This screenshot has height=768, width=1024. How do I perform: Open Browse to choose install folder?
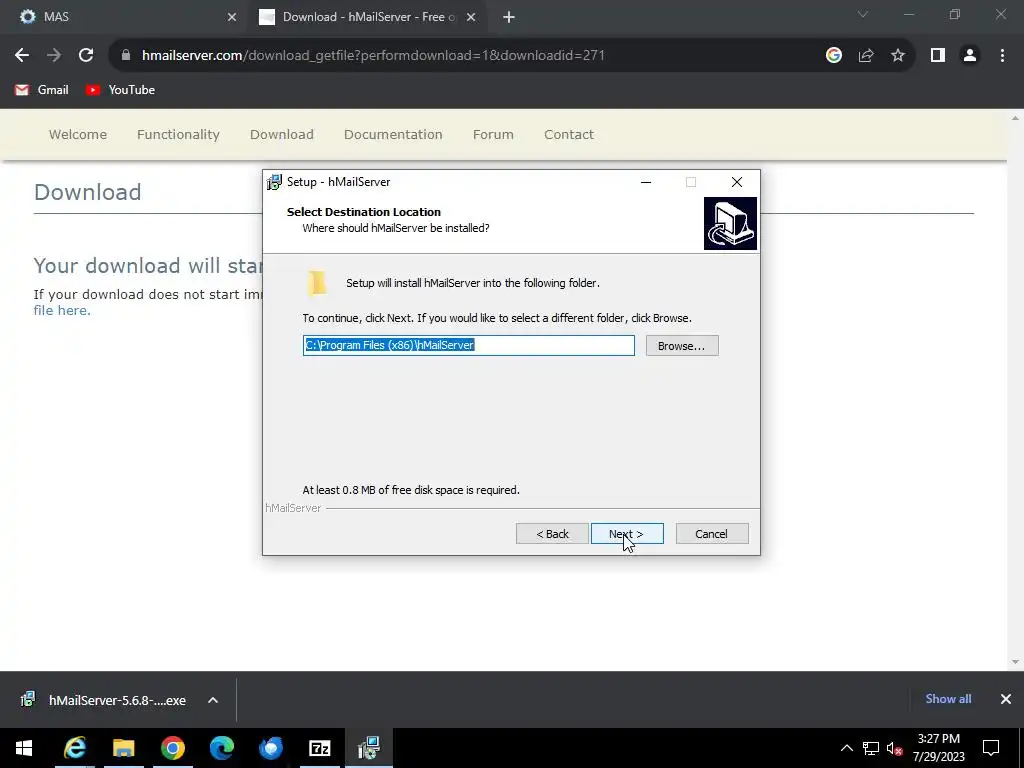click(x=682, y=345)
